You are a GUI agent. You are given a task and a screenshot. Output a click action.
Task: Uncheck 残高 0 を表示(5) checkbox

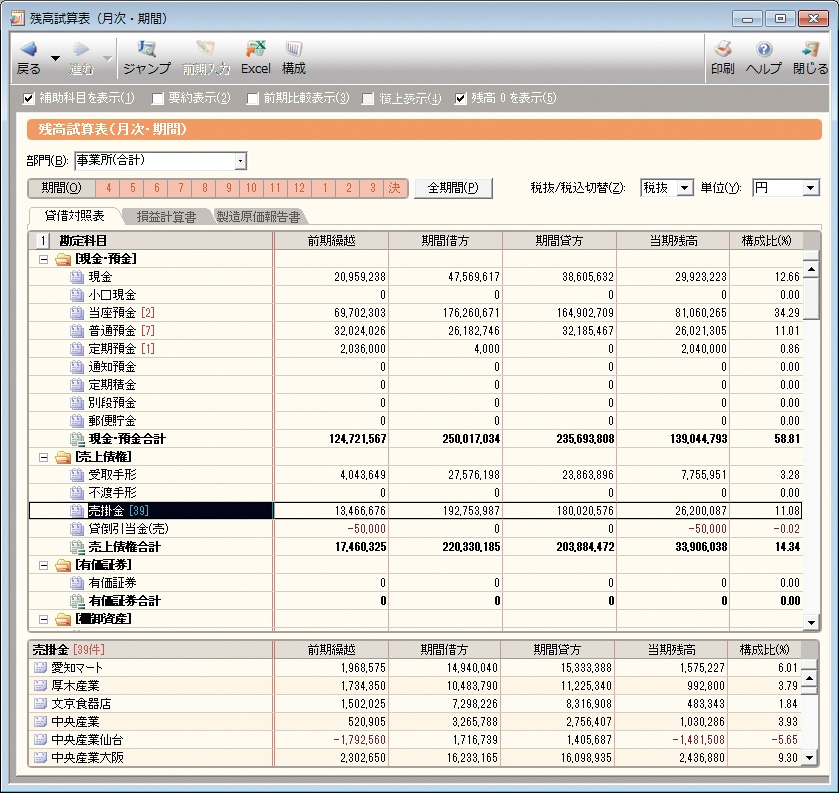pos(461,98)
